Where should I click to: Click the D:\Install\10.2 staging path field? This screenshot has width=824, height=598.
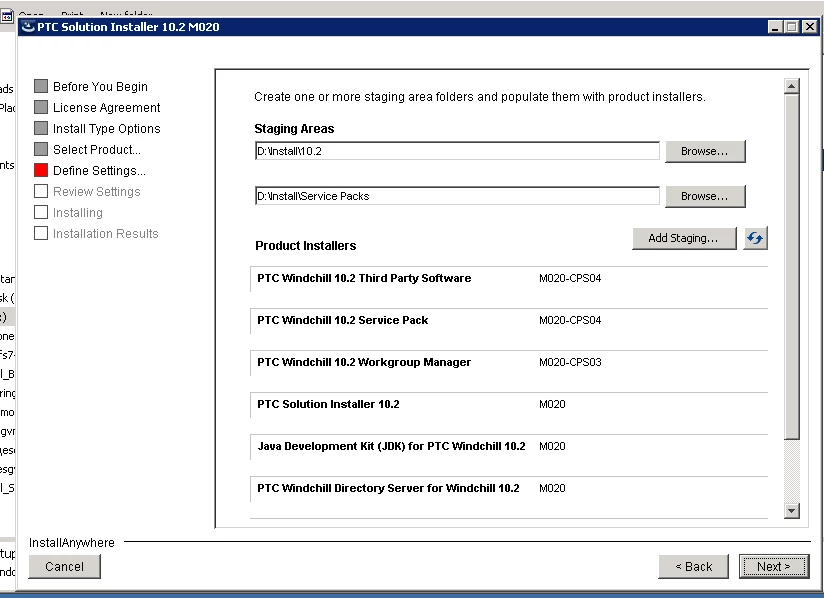tap(457, 151)
